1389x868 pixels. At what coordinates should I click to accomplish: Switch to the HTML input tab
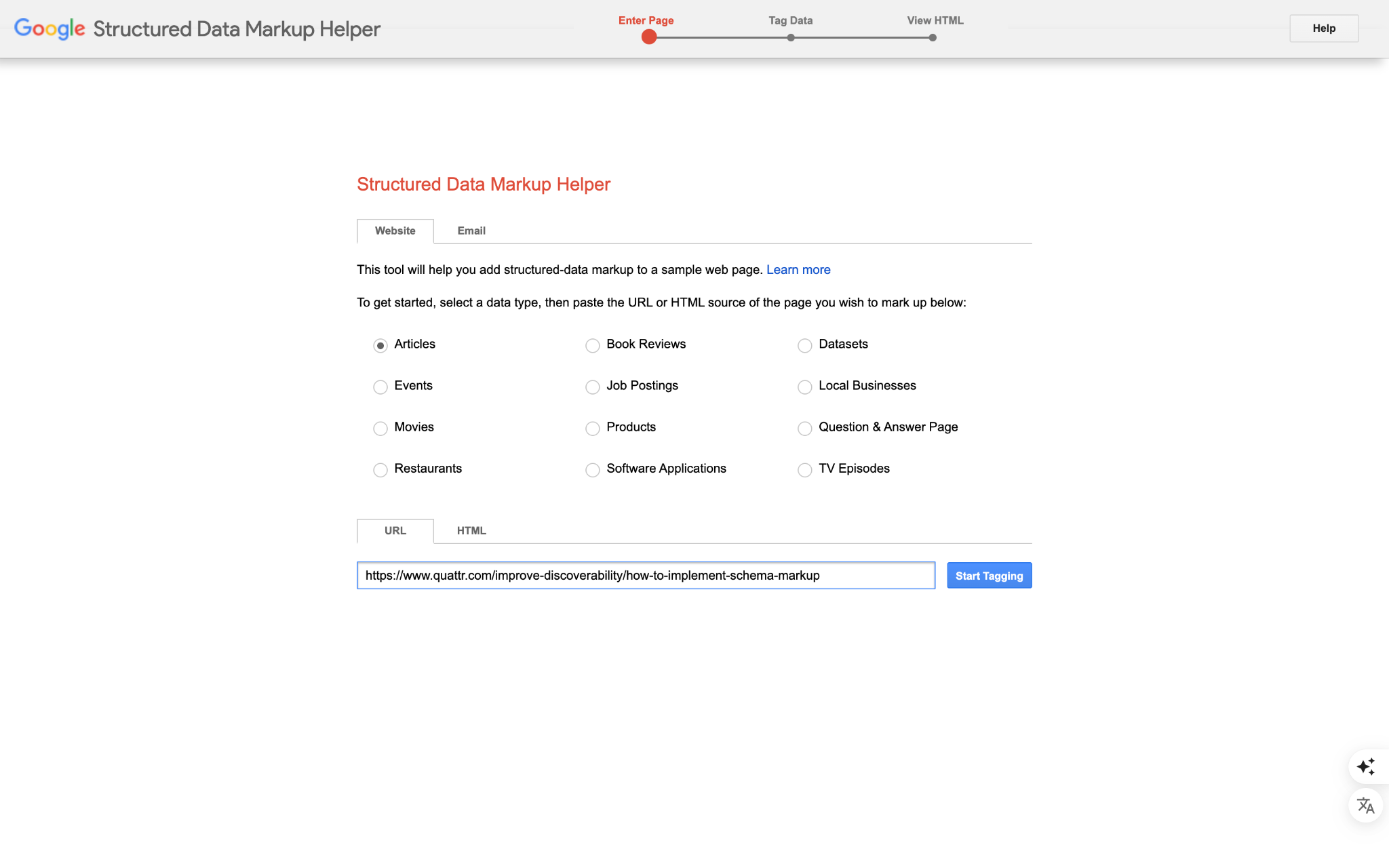(x=471, y=531)
